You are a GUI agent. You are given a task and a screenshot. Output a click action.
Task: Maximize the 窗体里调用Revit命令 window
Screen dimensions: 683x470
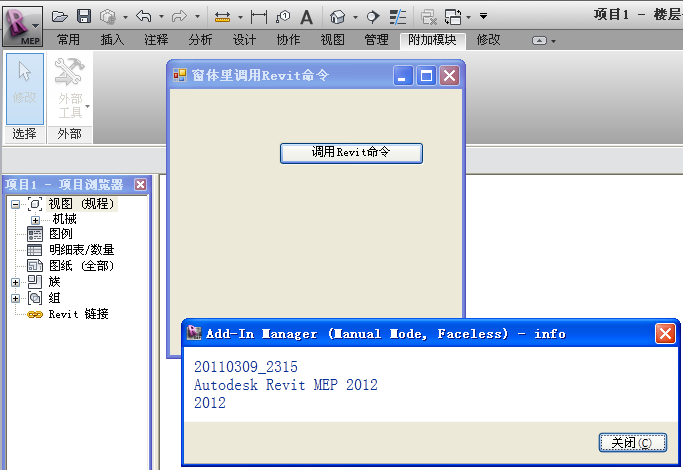pos(426,76)
